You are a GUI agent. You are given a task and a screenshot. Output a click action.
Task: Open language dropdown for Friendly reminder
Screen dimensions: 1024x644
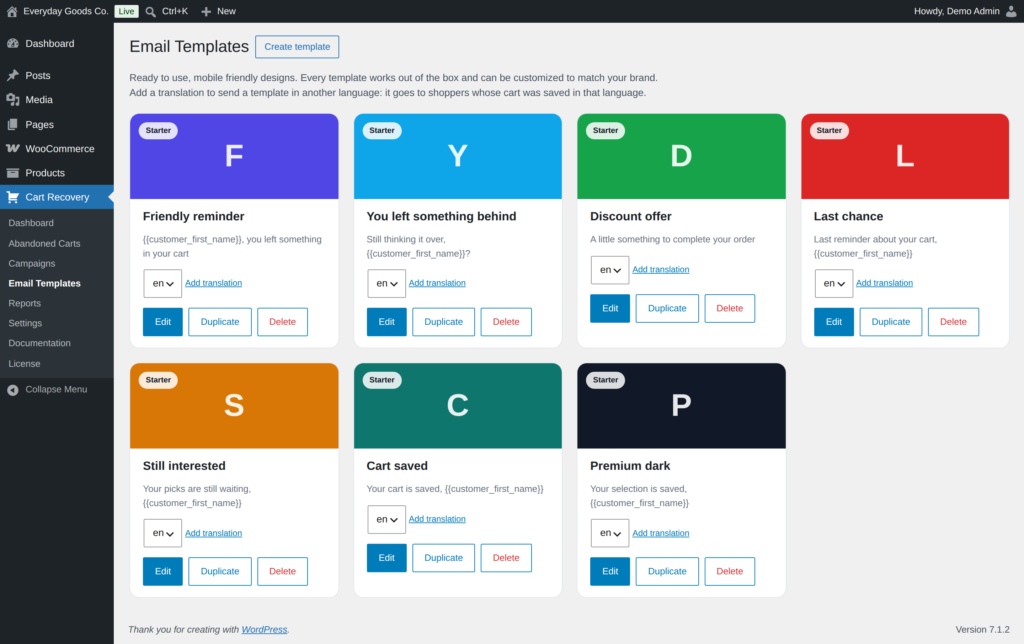coord(163,283)
